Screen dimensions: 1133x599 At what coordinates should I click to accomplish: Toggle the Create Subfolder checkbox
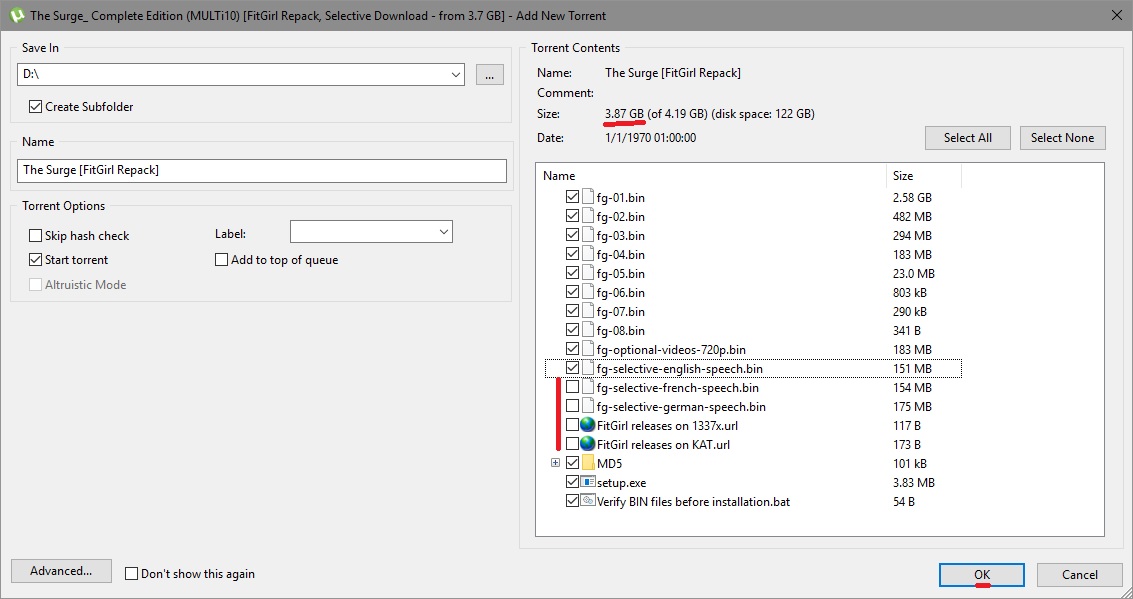(x=35, y=107)
